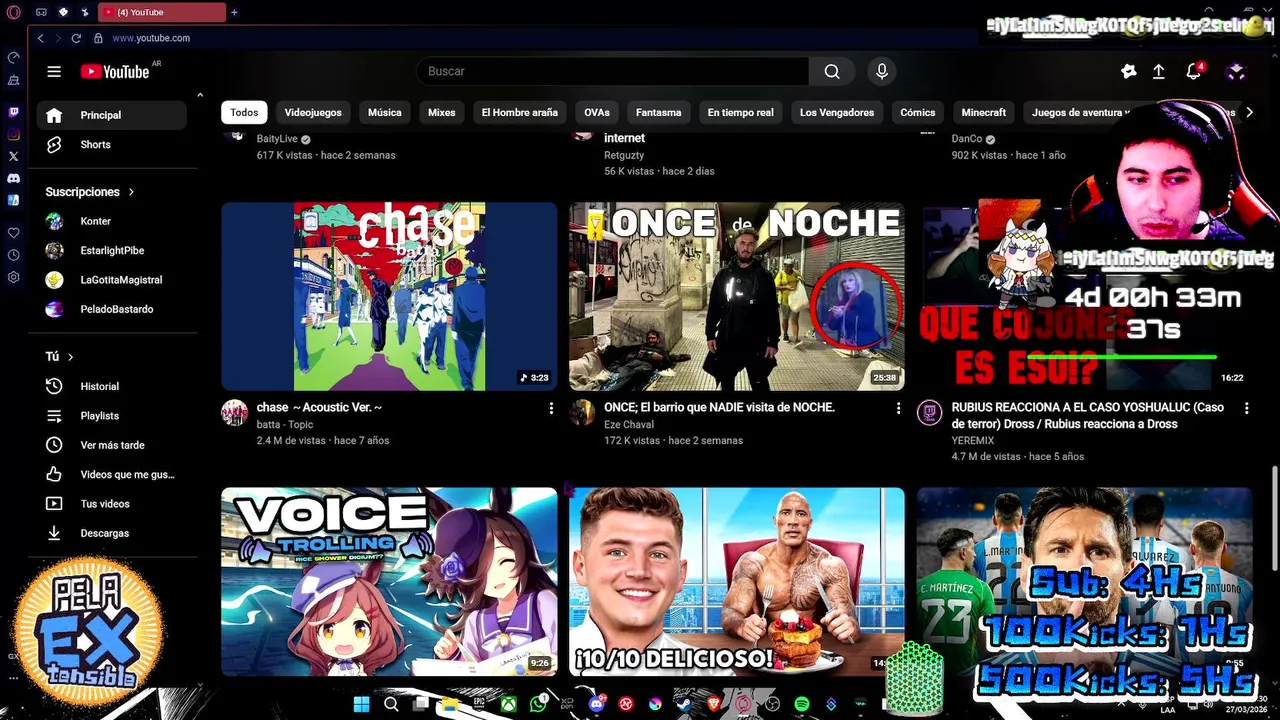
Task: Open the Opera menu logo
Action: tap(14, 12)
